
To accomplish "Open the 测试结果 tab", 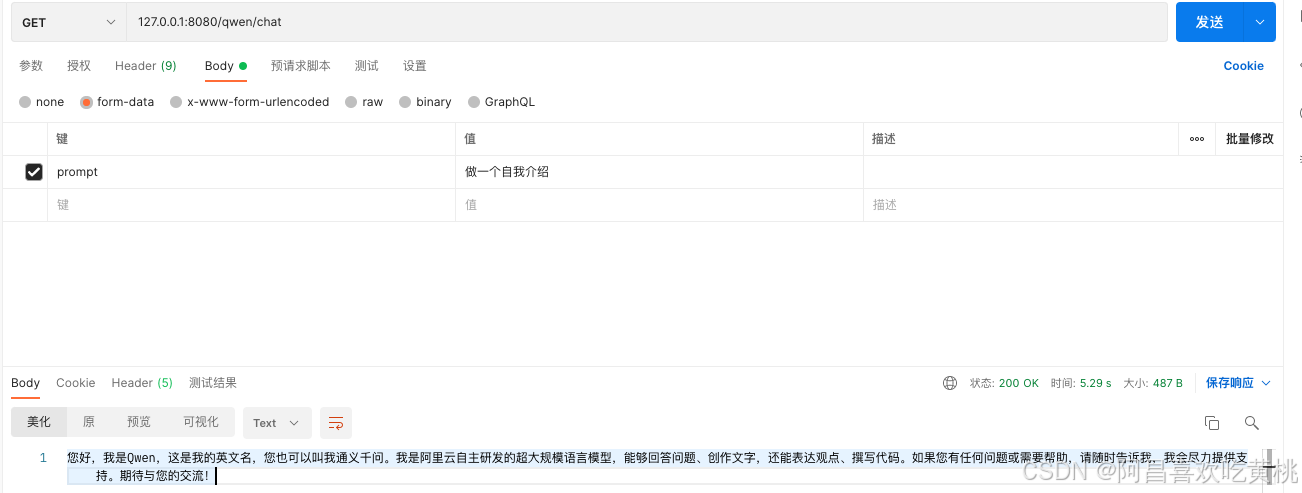I will tap(213, 383).
